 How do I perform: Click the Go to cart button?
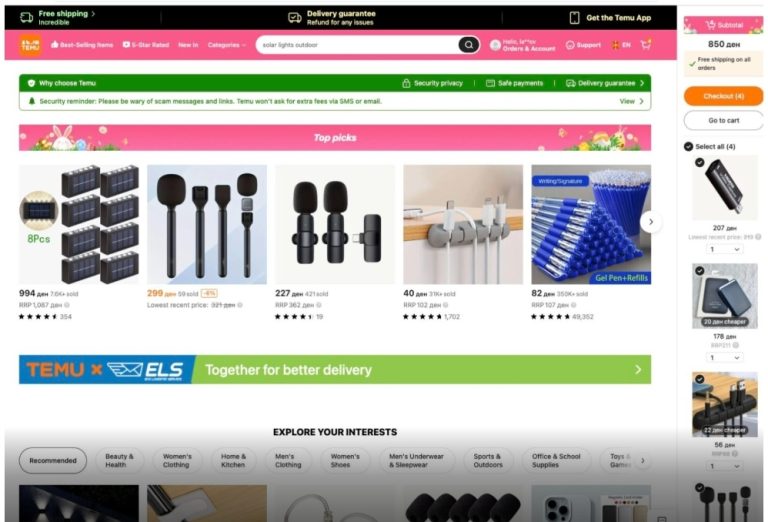(x=723, y=120)
